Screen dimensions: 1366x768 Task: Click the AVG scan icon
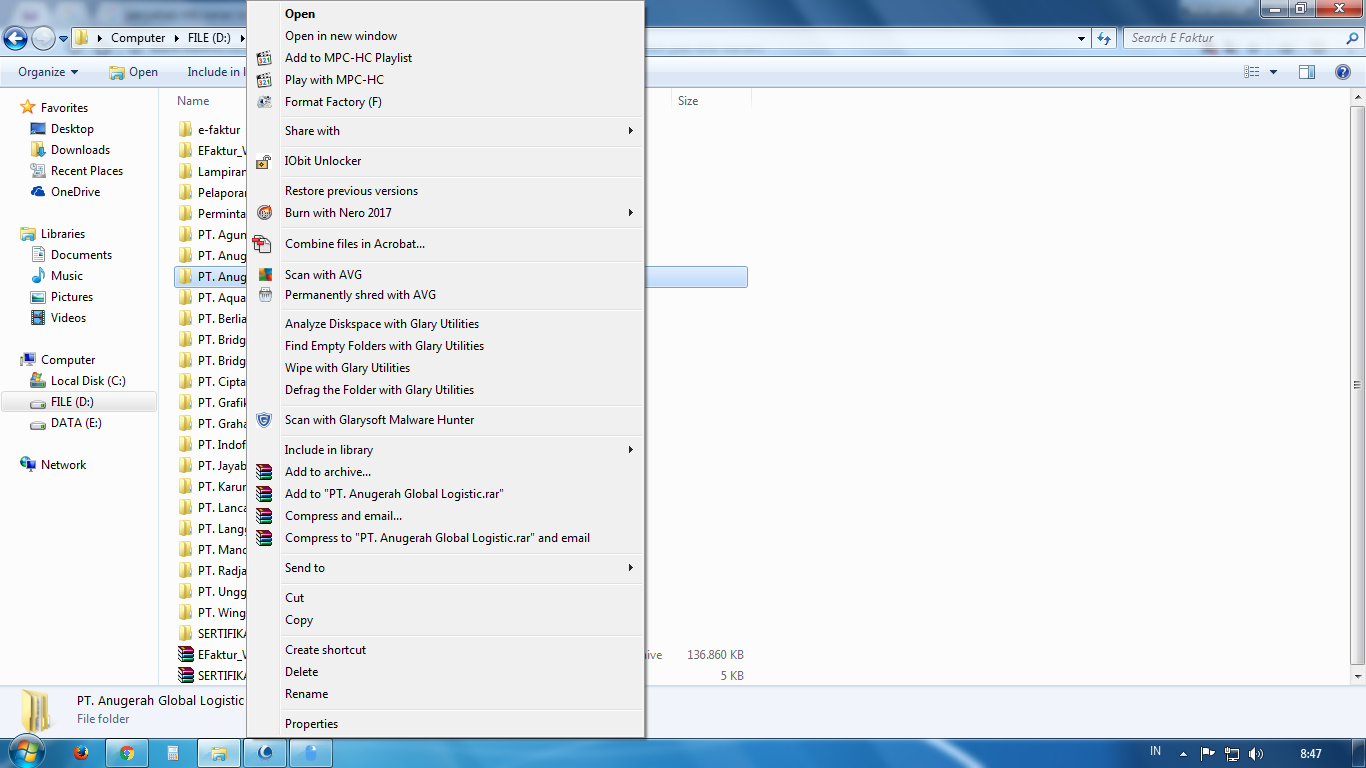point(265,275)
